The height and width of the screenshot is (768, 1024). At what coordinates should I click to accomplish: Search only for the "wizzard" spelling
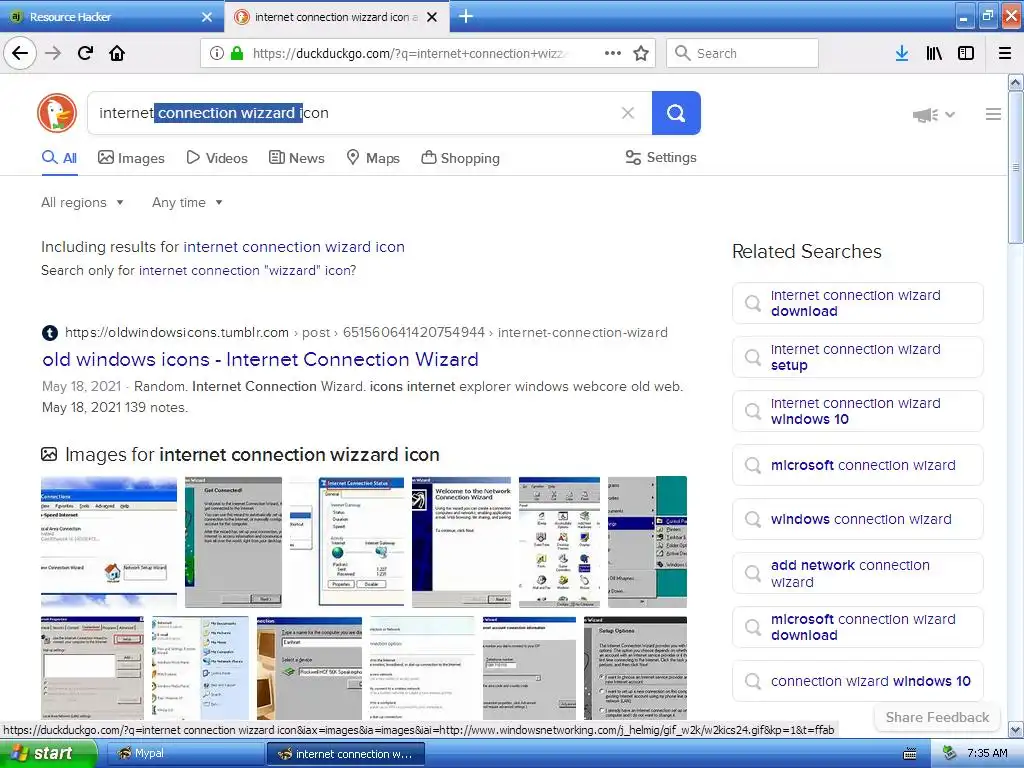click(x=248, y=270)
